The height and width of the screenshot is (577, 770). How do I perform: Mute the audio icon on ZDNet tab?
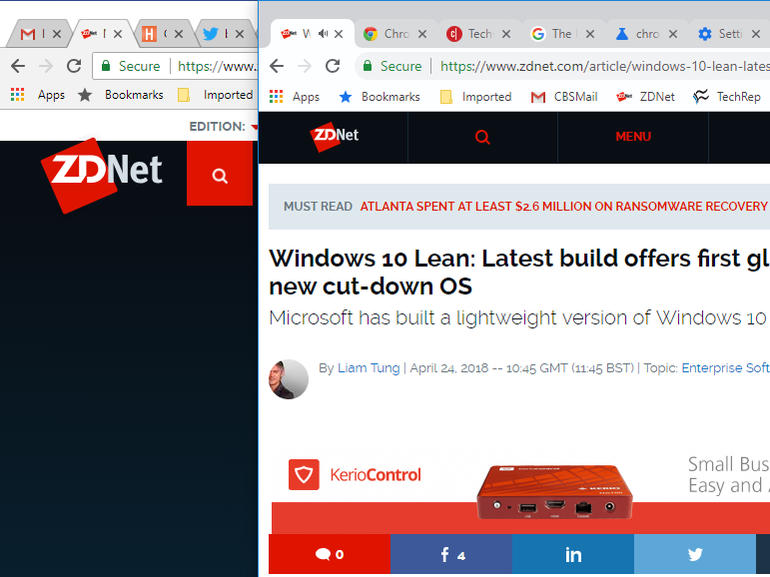click(323, 33)
